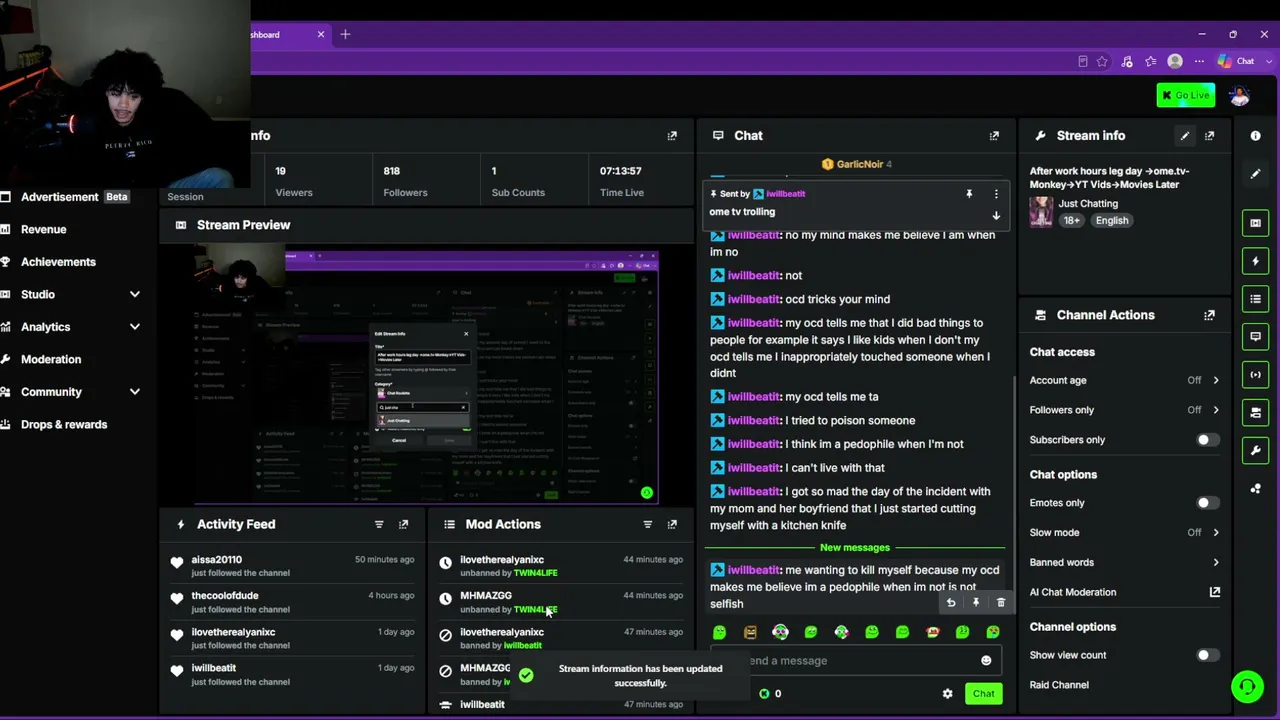
Task: Click the pencil icon in the right sidebar
Action: point(1255,174)
